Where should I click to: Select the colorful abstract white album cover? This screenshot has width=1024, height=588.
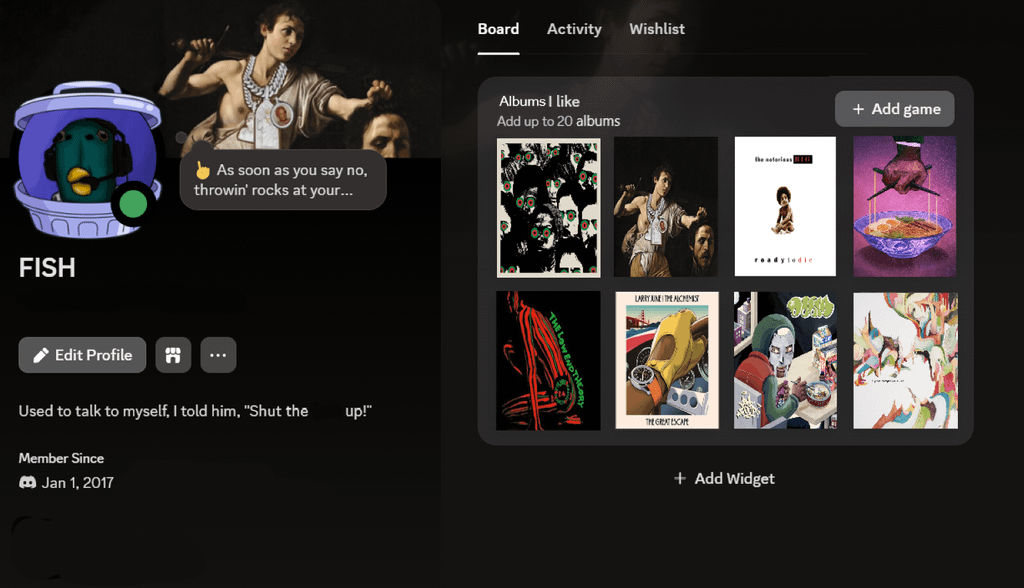906,360
